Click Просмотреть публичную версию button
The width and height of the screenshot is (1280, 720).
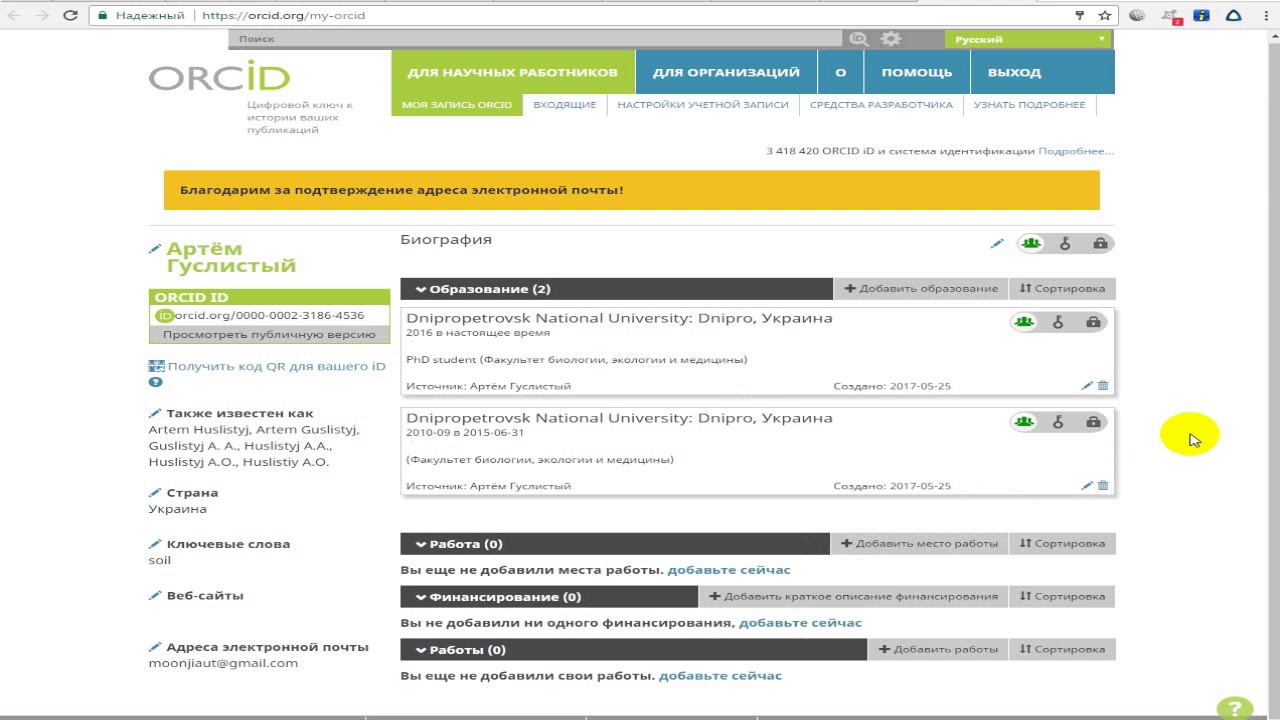pos(269,335)
